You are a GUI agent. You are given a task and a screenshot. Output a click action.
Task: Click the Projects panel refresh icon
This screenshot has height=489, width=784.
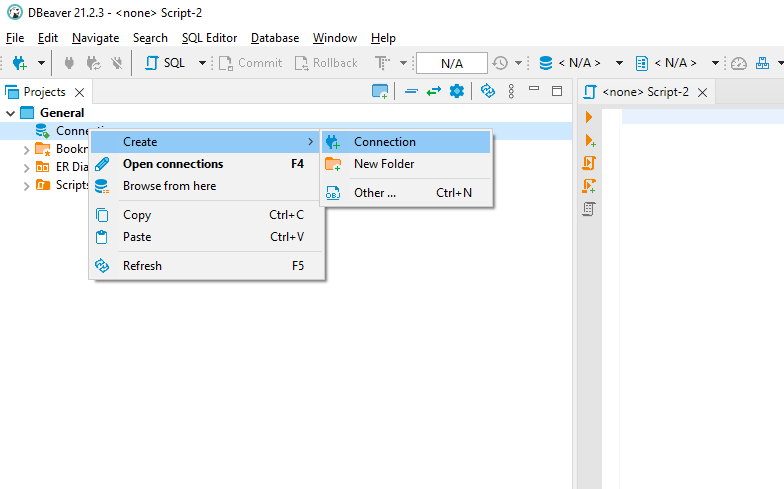[488, 91]
